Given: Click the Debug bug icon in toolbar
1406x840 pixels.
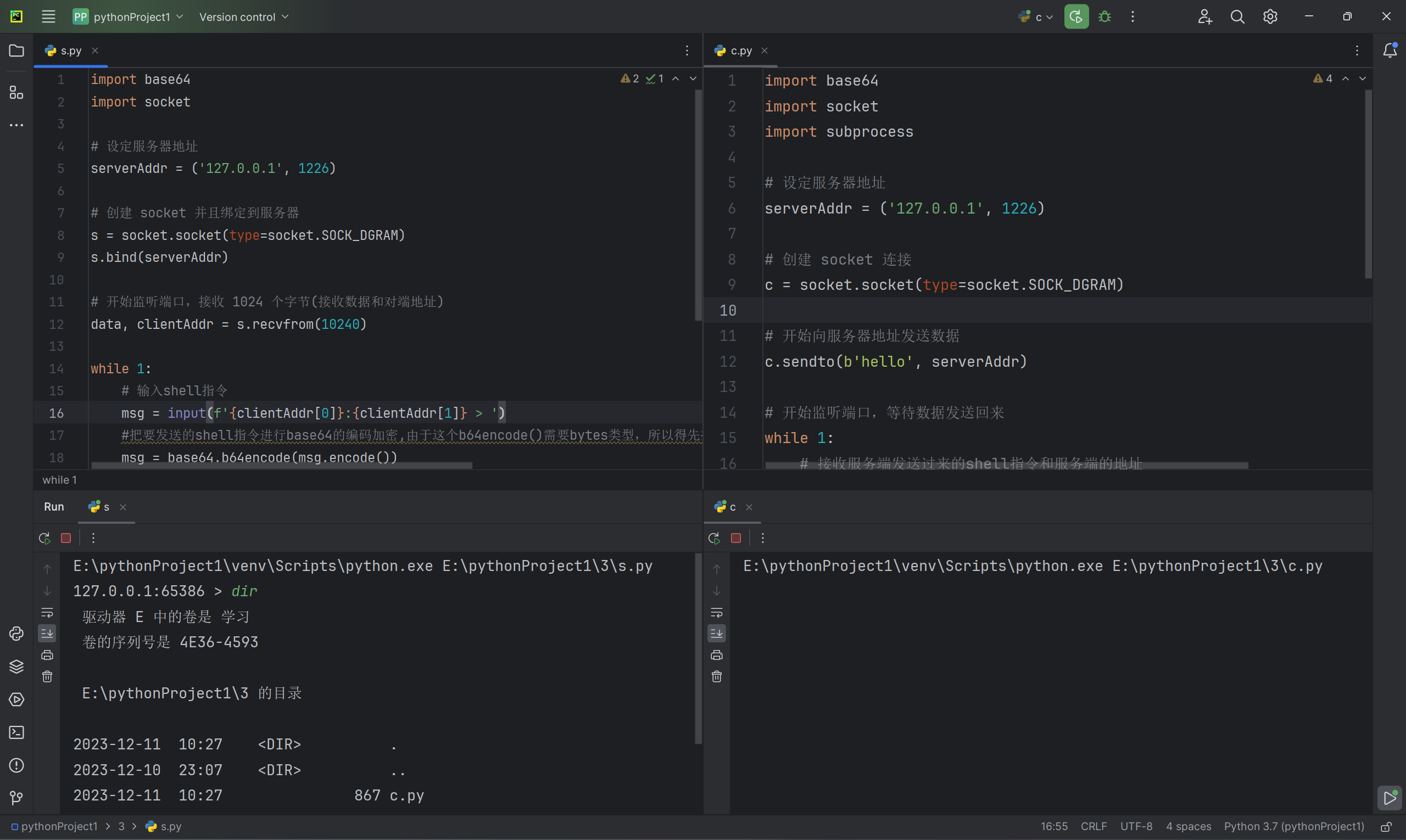Looking at the screenshot, I should pos(1104,17).
